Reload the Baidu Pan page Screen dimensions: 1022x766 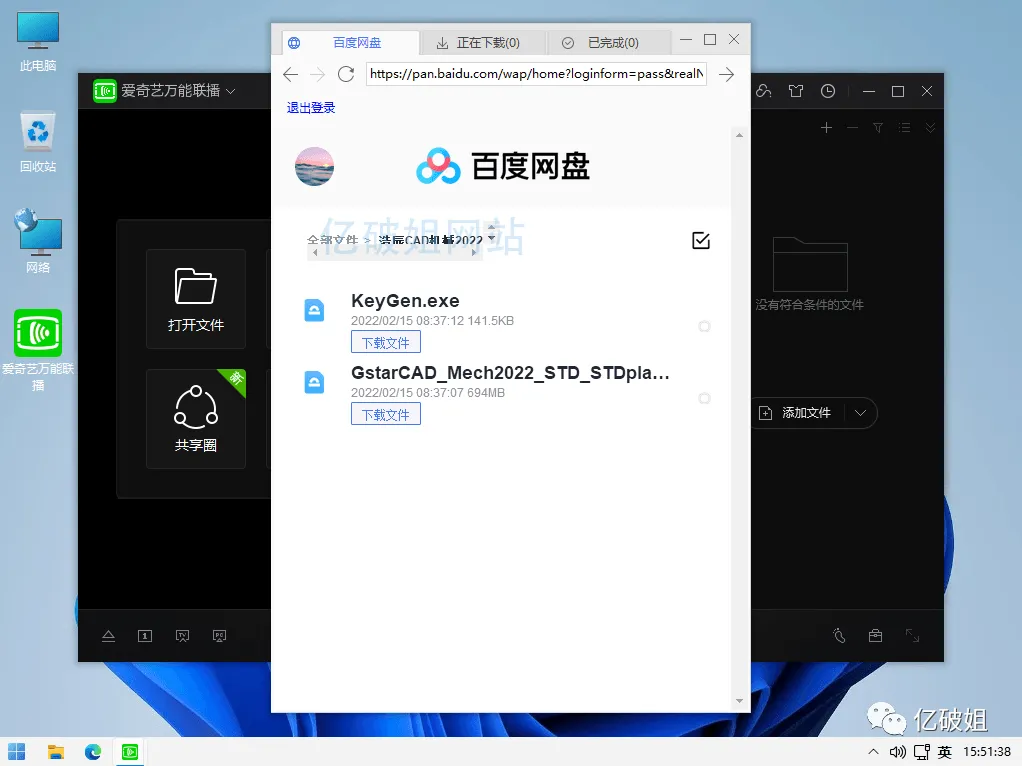346,74
